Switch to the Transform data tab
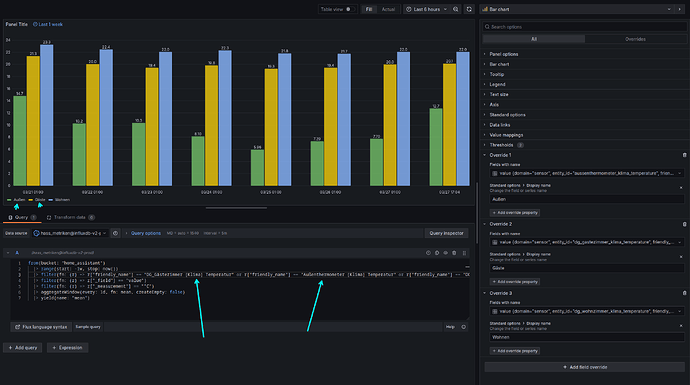Viewport: 690px width, 385px height. 70,217
